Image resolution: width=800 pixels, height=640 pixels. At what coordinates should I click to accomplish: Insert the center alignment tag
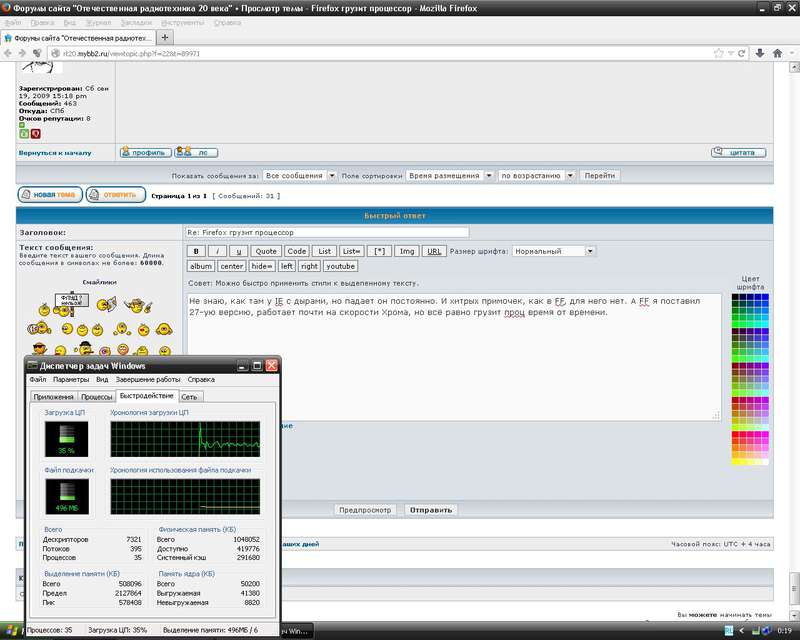[232, 266]
